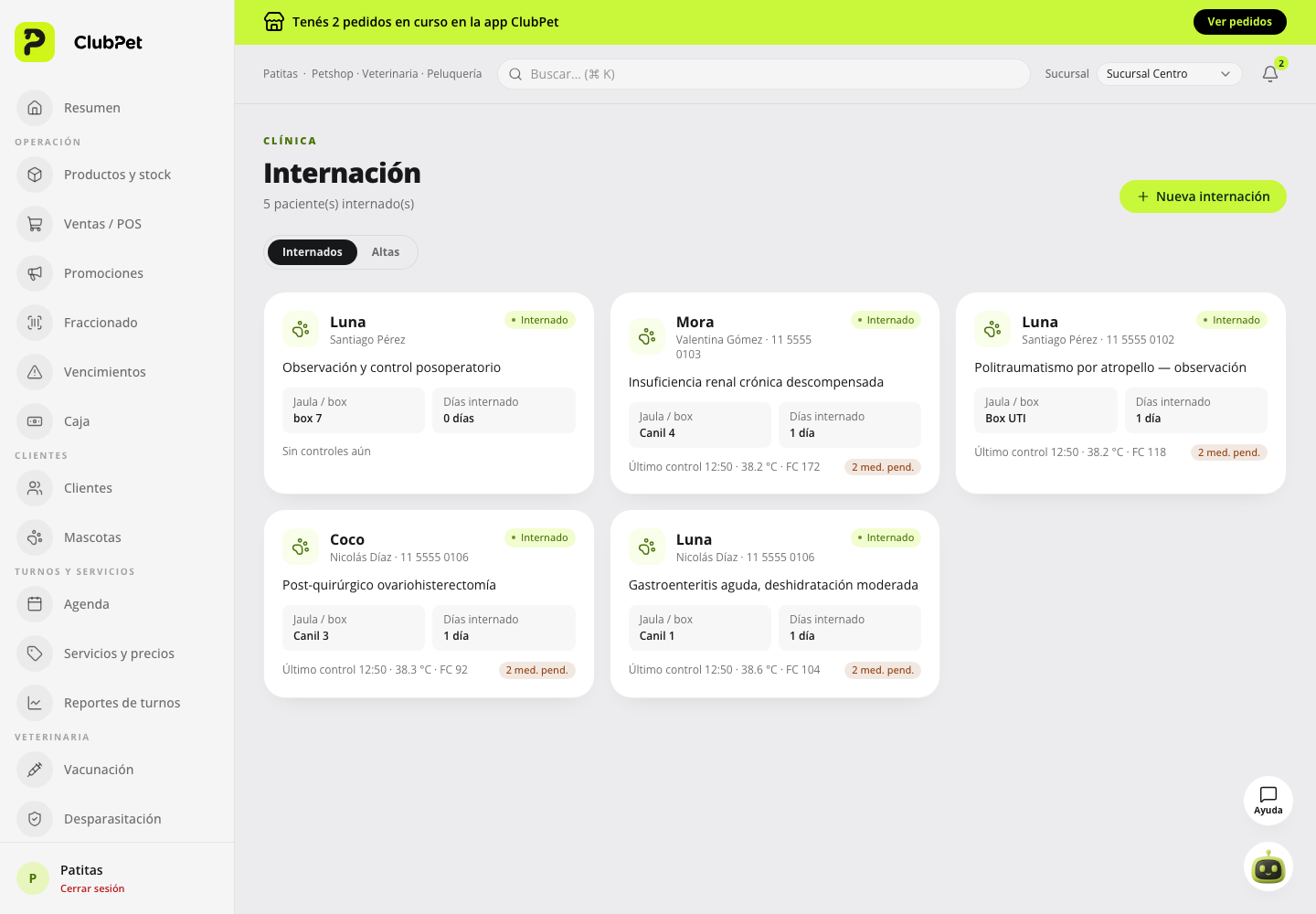Focus the Buscar search field
1316x914 pixels.
(x=764, y=74)
